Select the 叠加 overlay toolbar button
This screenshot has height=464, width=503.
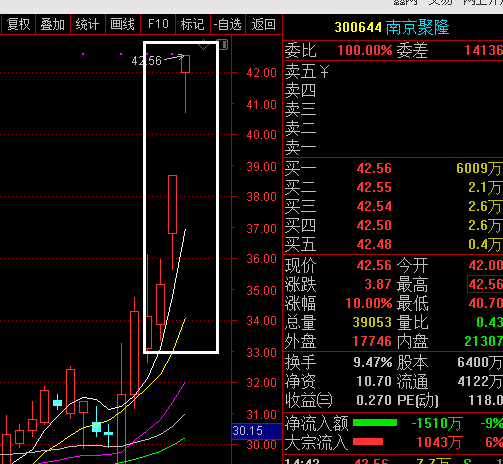[53, 24]
